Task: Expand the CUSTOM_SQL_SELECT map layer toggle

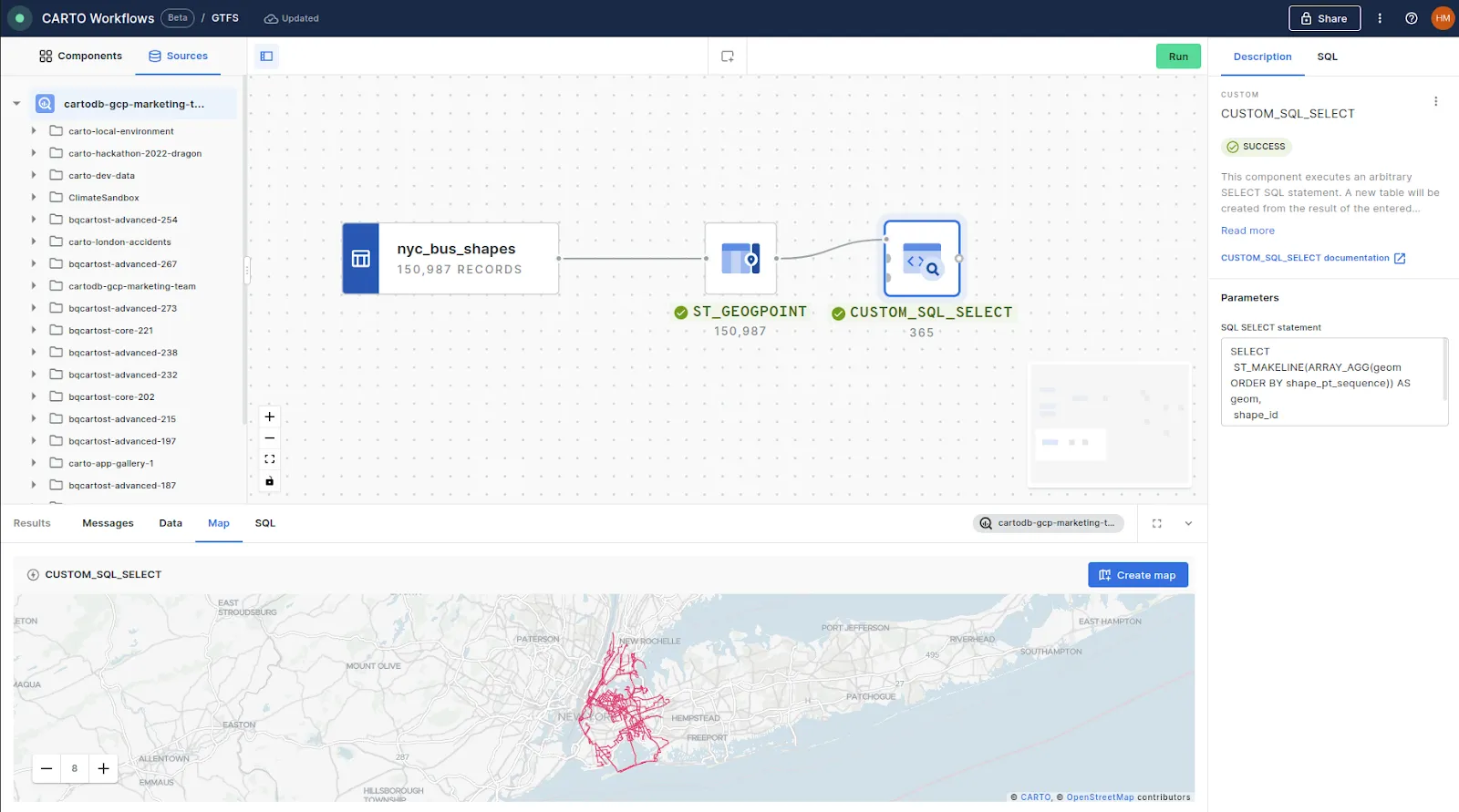Action: point(33,575)
